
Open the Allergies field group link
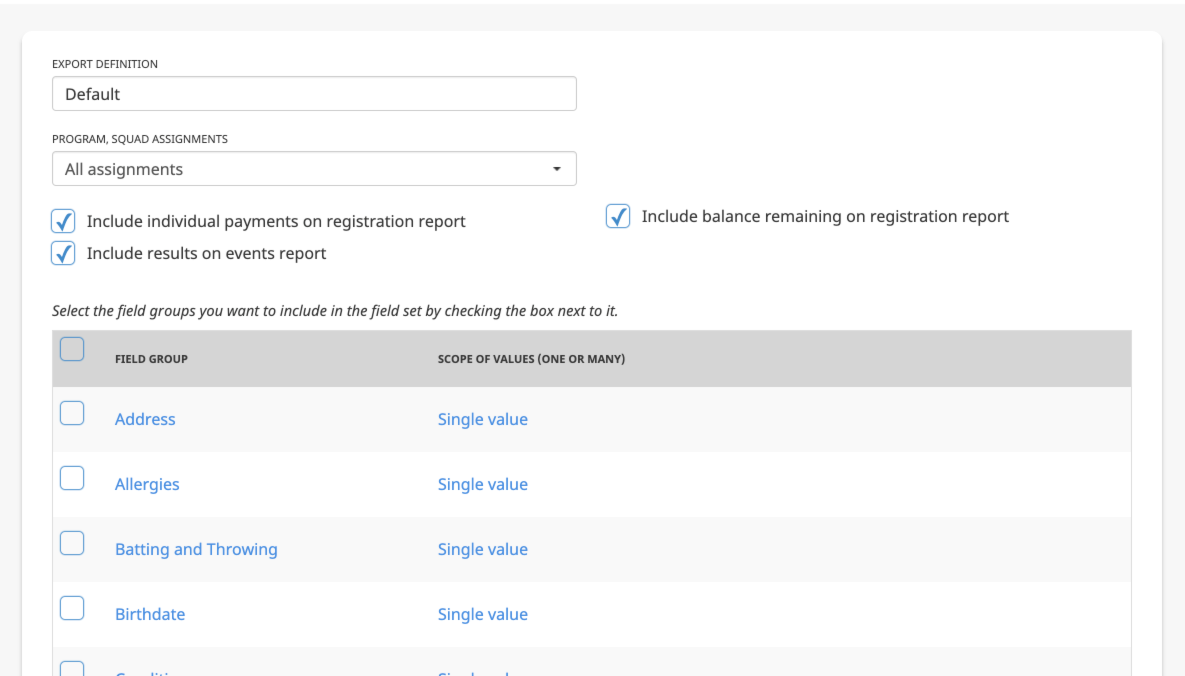coord(147,484)
